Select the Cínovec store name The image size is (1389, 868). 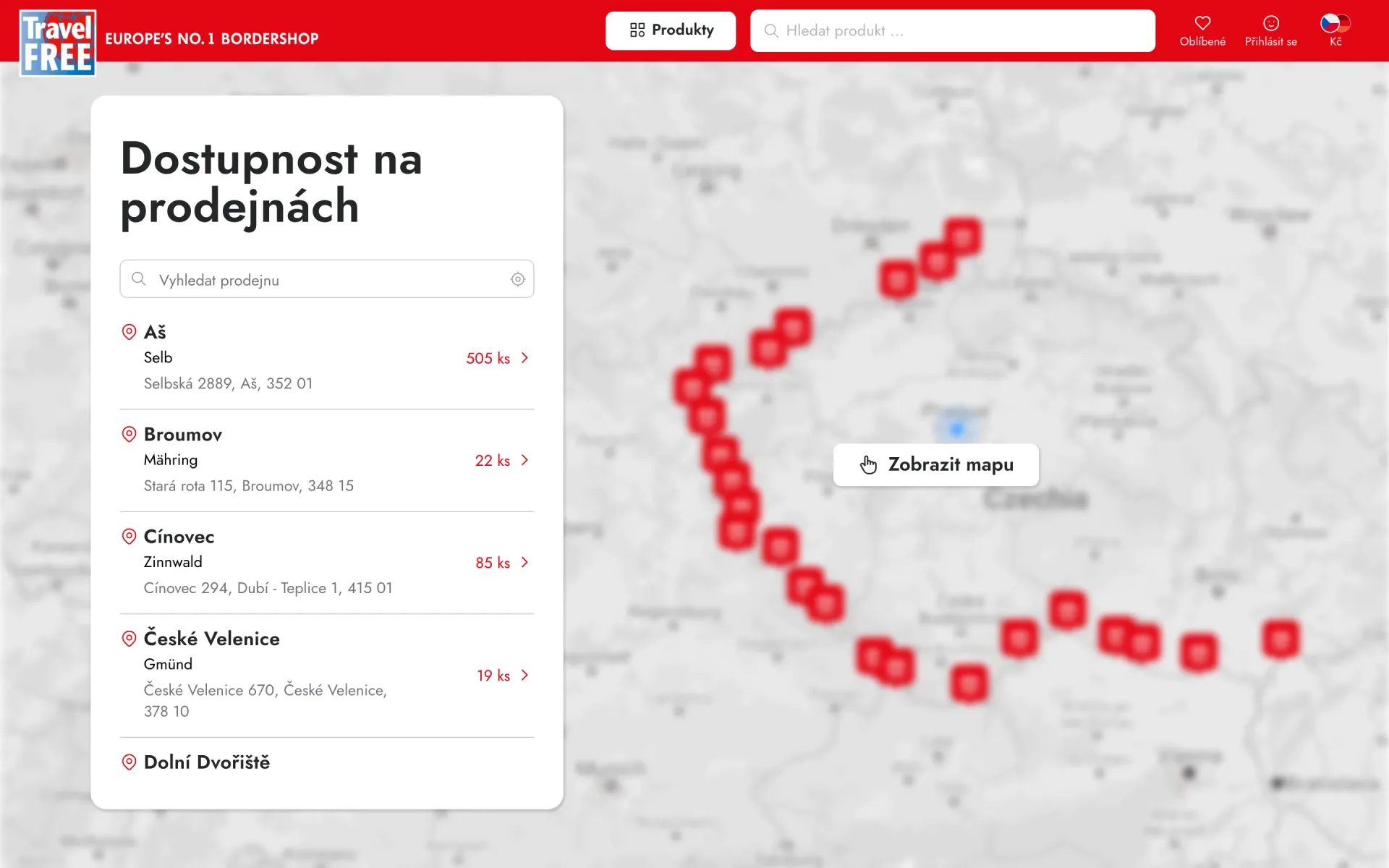click(x=179, y=537)
